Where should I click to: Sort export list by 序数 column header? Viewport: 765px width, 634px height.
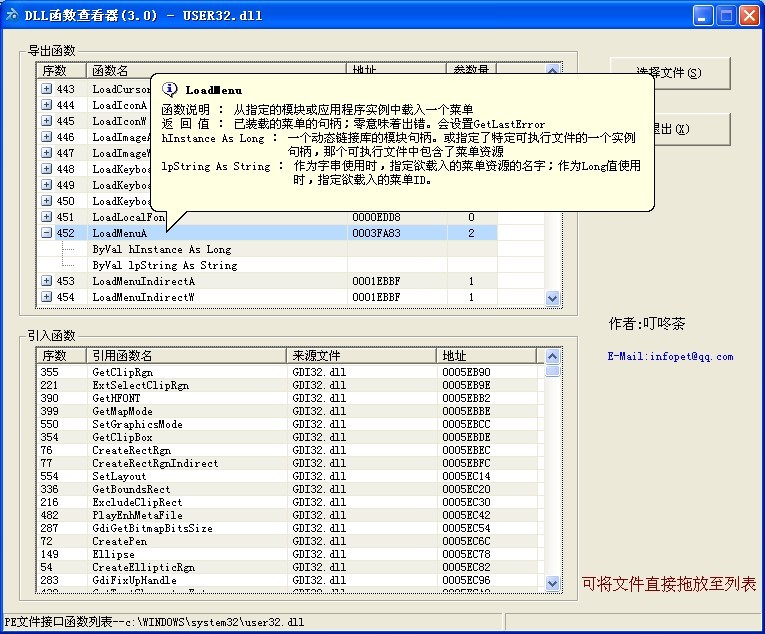click(61, 70)
